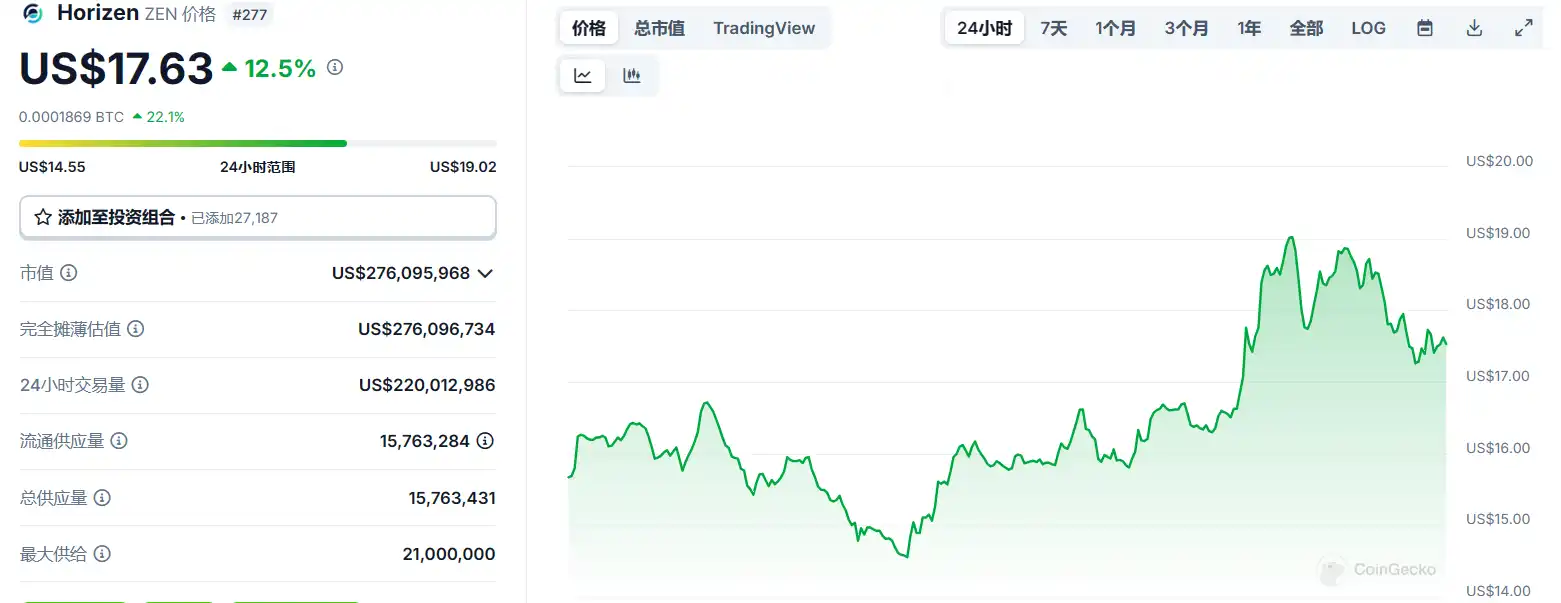Screen dimensions: 1561x603
Task: Click info icon right of 15,763,284
Action: pos(485,441)
